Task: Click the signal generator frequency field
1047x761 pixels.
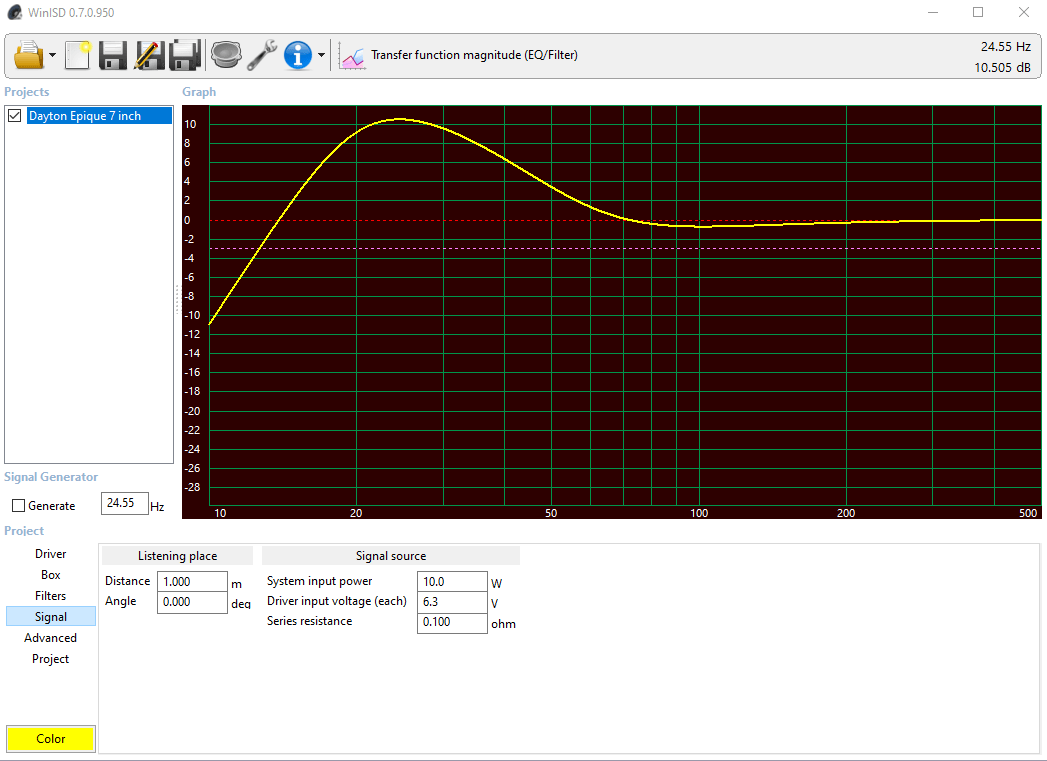Action: click(x=124, y=503)
